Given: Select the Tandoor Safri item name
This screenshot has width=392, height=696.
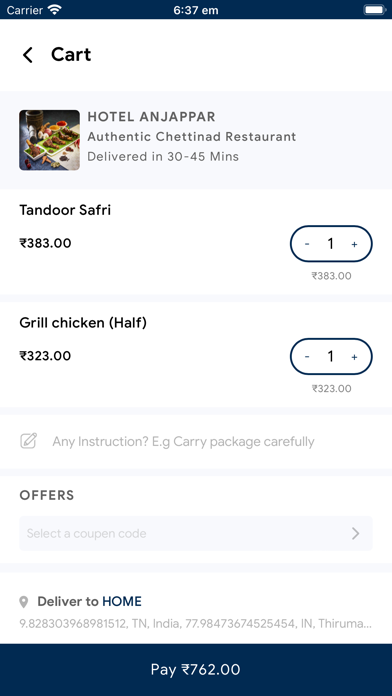Looking at the screenshot, I should pos(65,210).
